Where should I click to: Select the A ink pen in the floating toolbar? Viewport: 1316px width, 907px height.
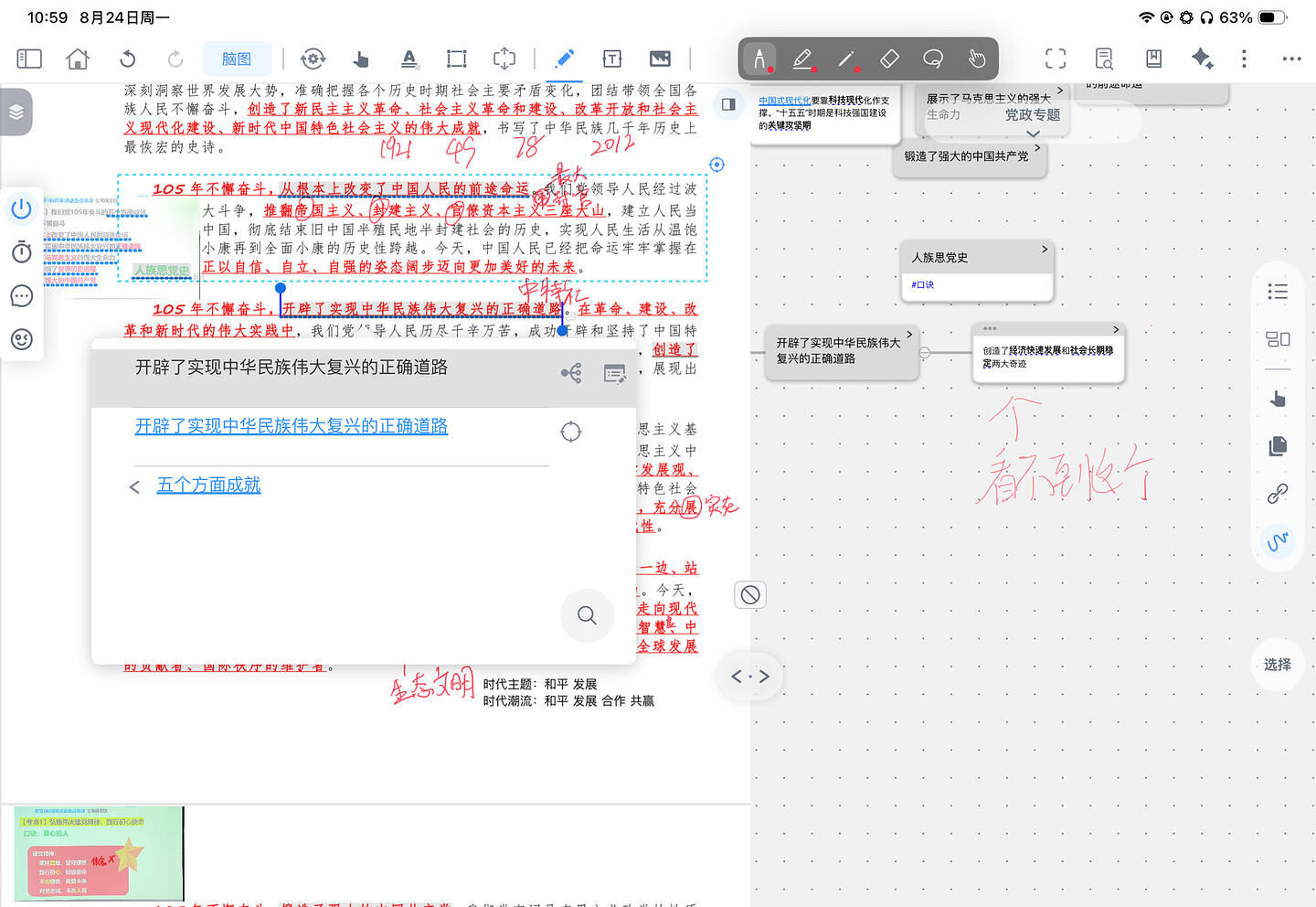pos(759,59)
